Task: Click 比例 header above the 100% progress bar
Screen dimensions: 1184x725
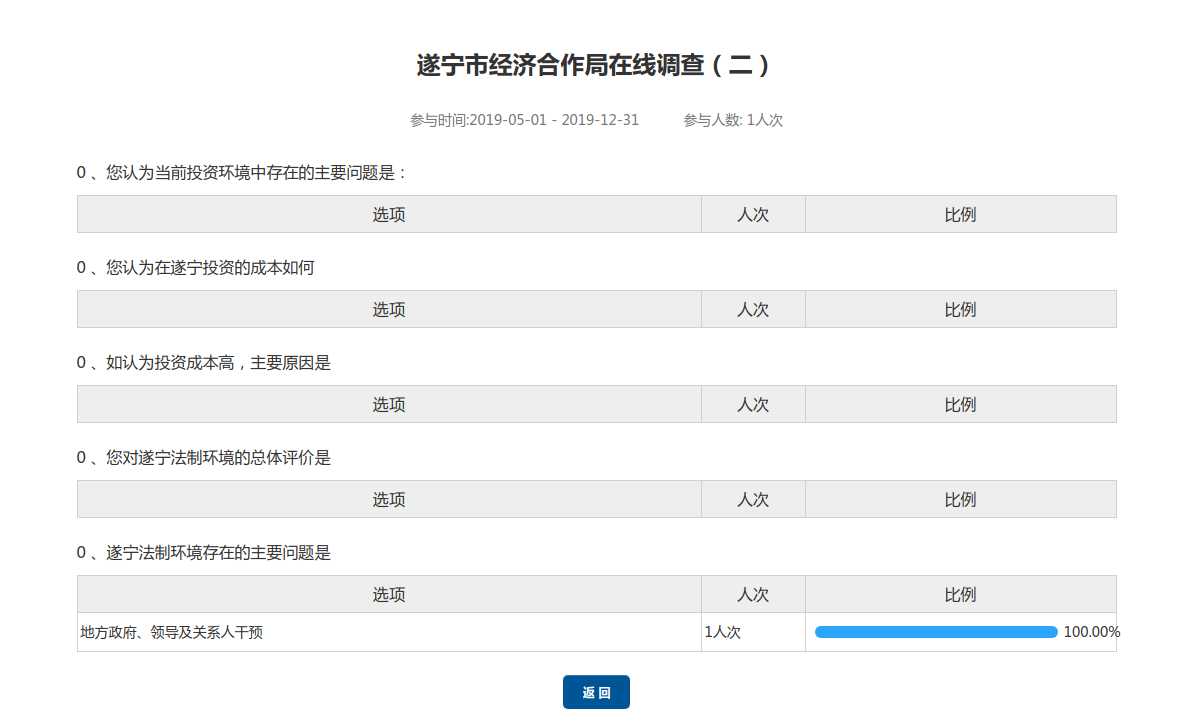Action: [960, 594]
